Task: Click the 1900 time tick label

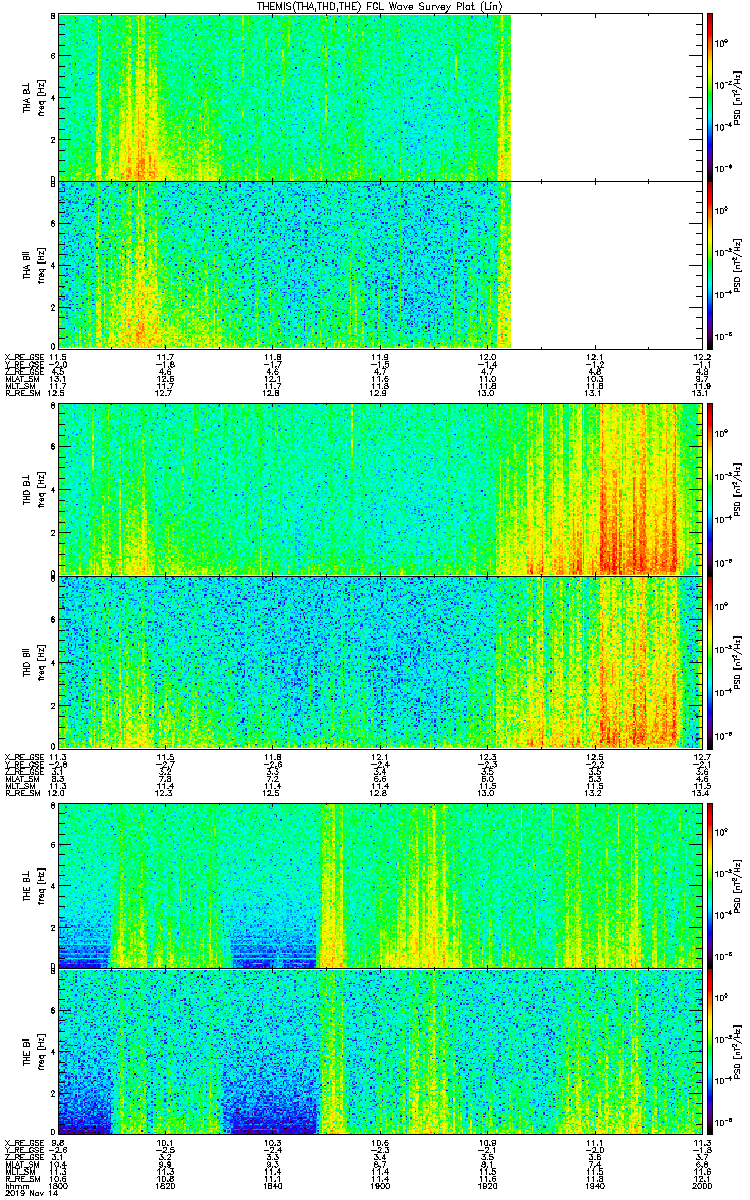Action: [380, 1185]
